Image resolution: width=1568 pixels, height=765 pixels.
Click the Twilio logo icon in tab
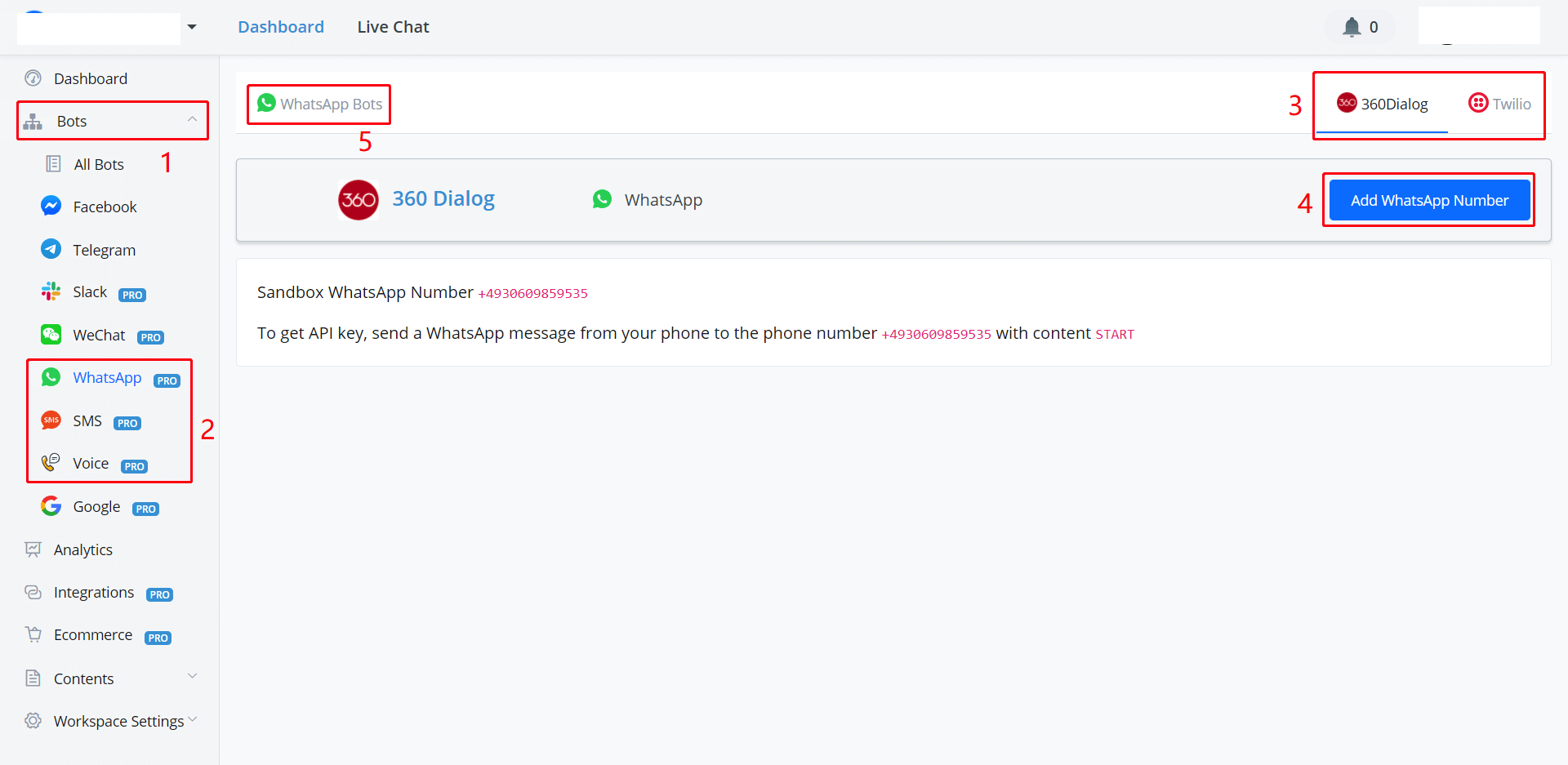tap(1478, 103)
